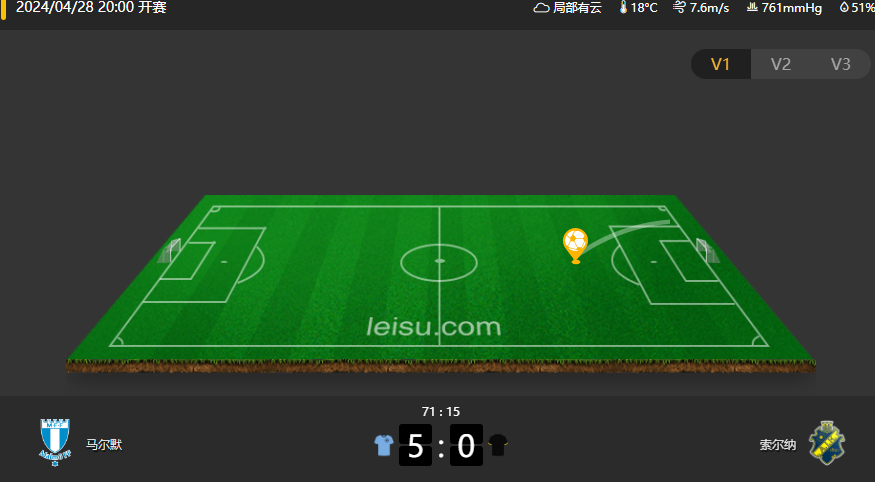Click the AIK team crest
Image resolution: width=875 pixels, height=482 pixels.
827,444
